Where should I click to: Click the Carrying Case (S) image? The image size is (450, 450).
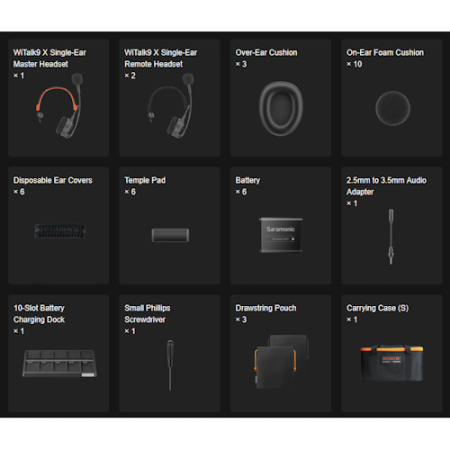pyautogui.click(x=392, y=363)
